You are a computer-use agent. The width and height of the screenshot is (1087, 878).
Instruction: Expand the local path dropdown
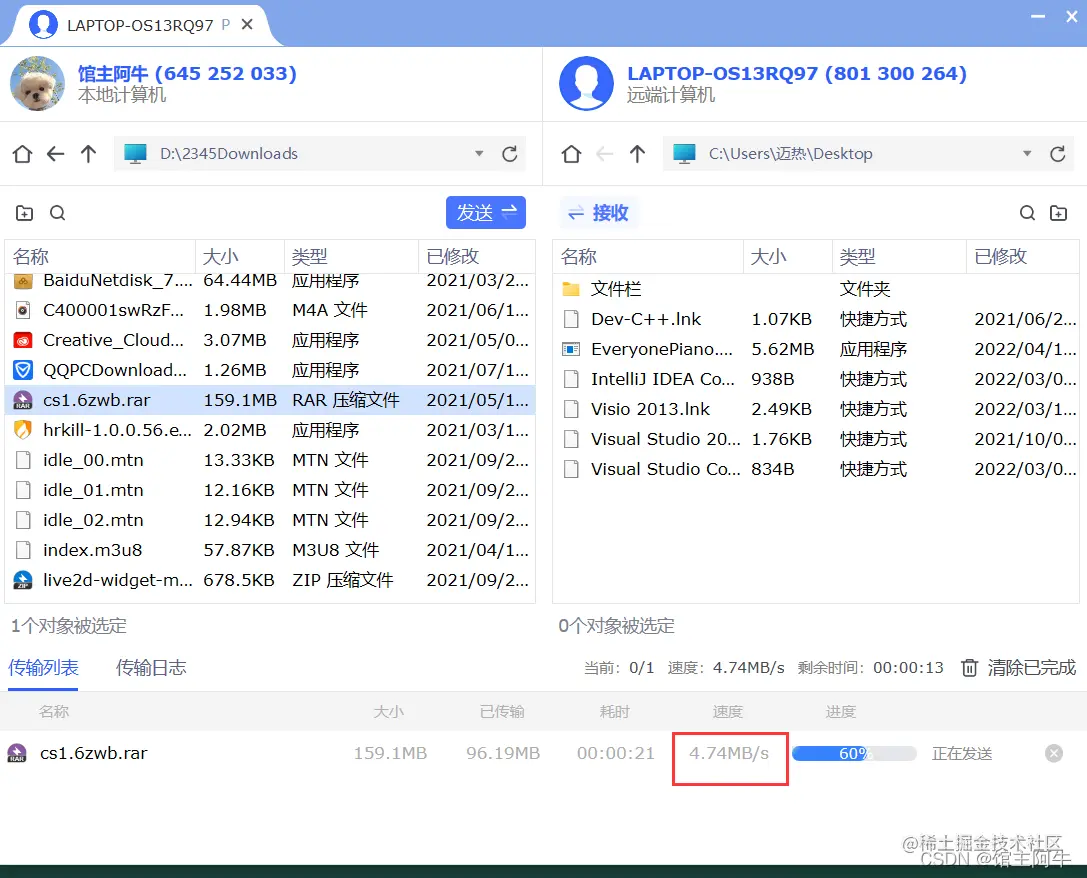pos(479,154)
